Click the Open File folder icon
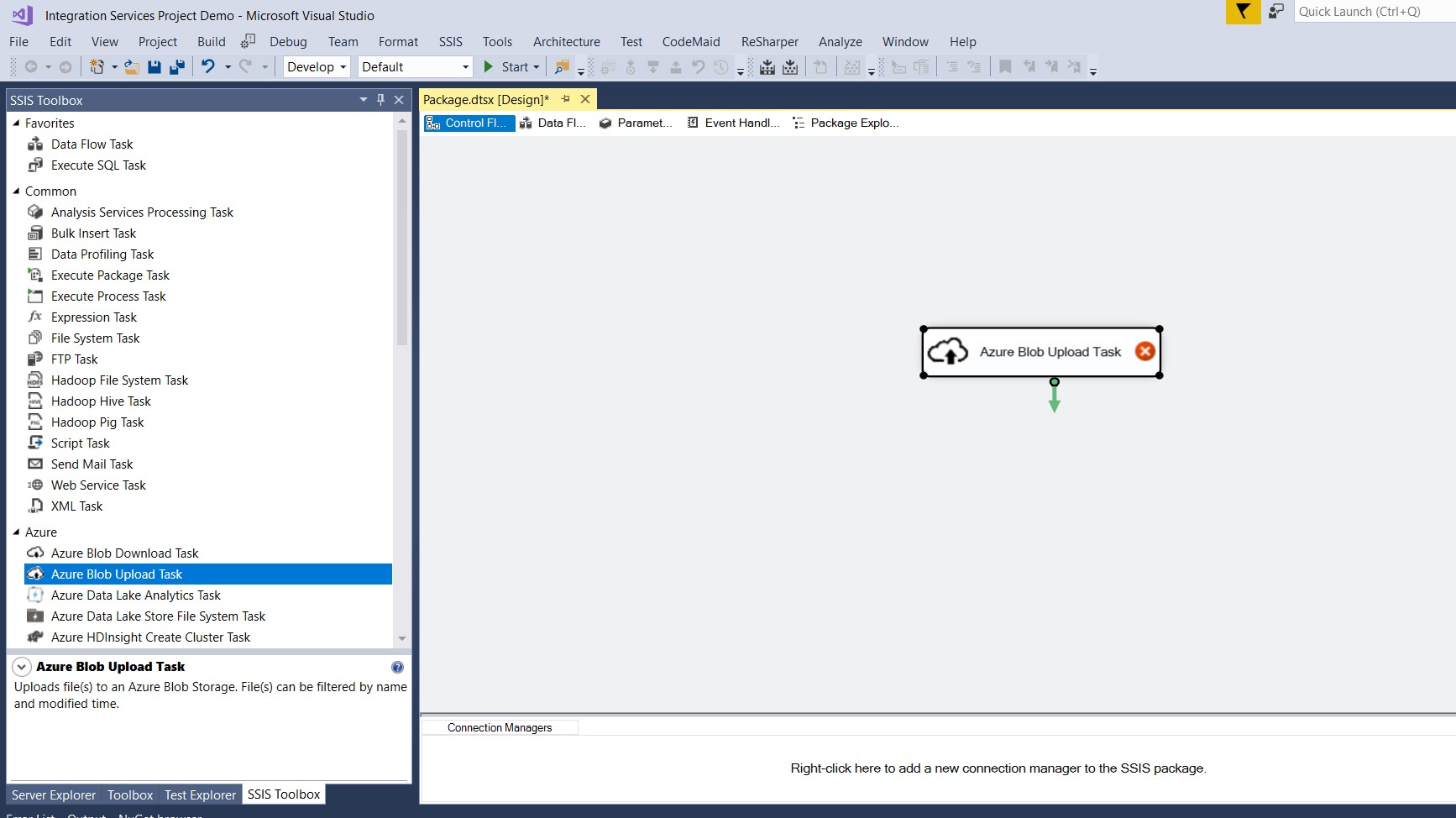 (x=132, y=67)
